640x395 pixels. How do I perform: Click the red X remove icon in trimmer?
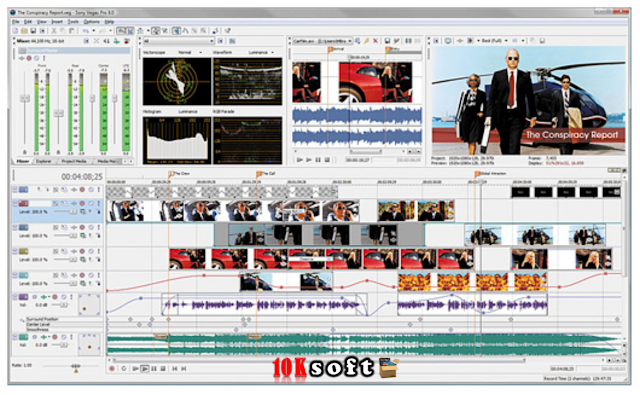click(376, 41)
